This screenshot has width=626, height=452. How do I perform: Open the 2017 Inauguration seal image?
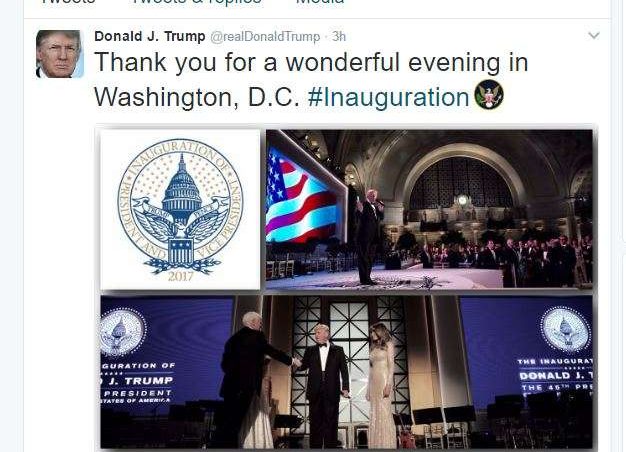[x=180, y=209]
